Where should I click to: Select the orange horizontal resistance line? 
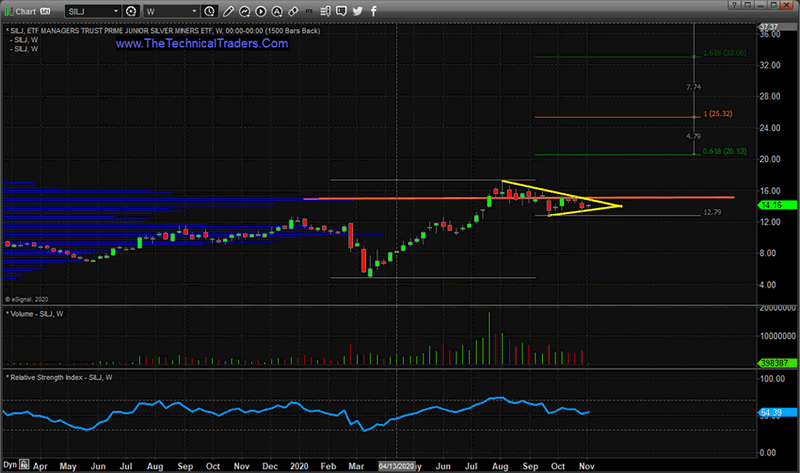coord(650,198)
